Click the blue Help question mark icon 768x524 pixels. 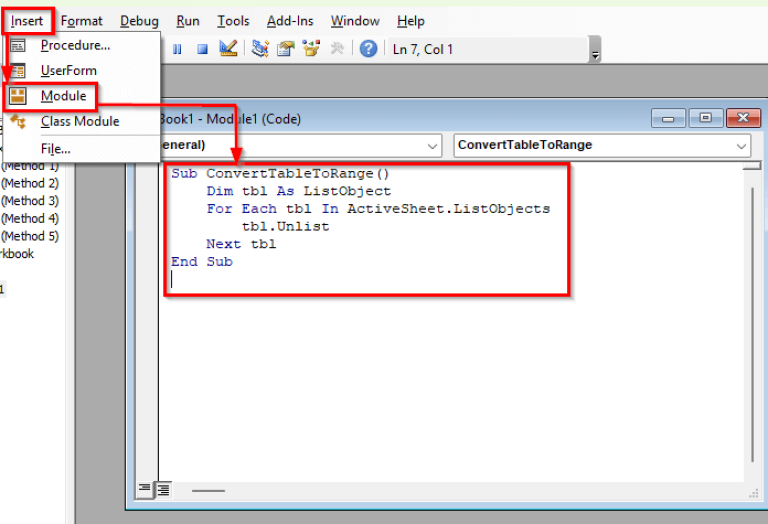(x=369, y=49)
